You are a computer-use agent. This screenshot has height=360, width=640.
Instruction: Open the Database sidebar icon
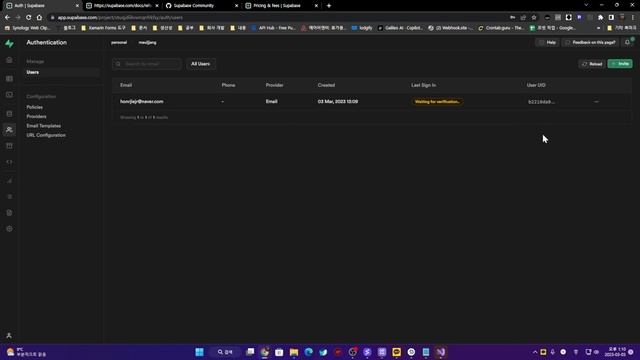(9, 114)
